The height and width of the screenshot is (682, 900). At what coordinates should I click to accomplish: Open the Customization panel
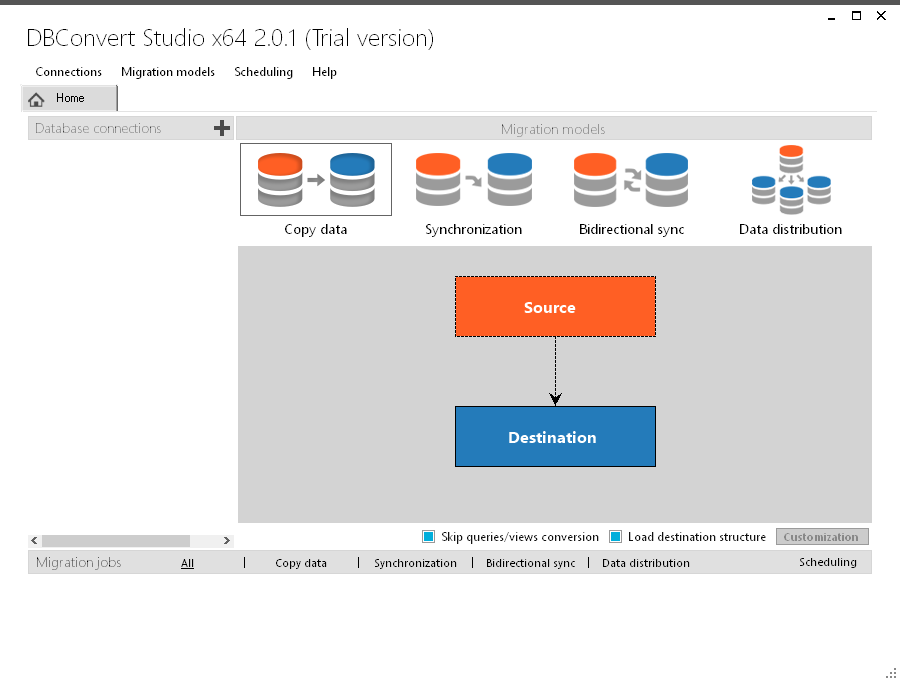tap(822, 536)
